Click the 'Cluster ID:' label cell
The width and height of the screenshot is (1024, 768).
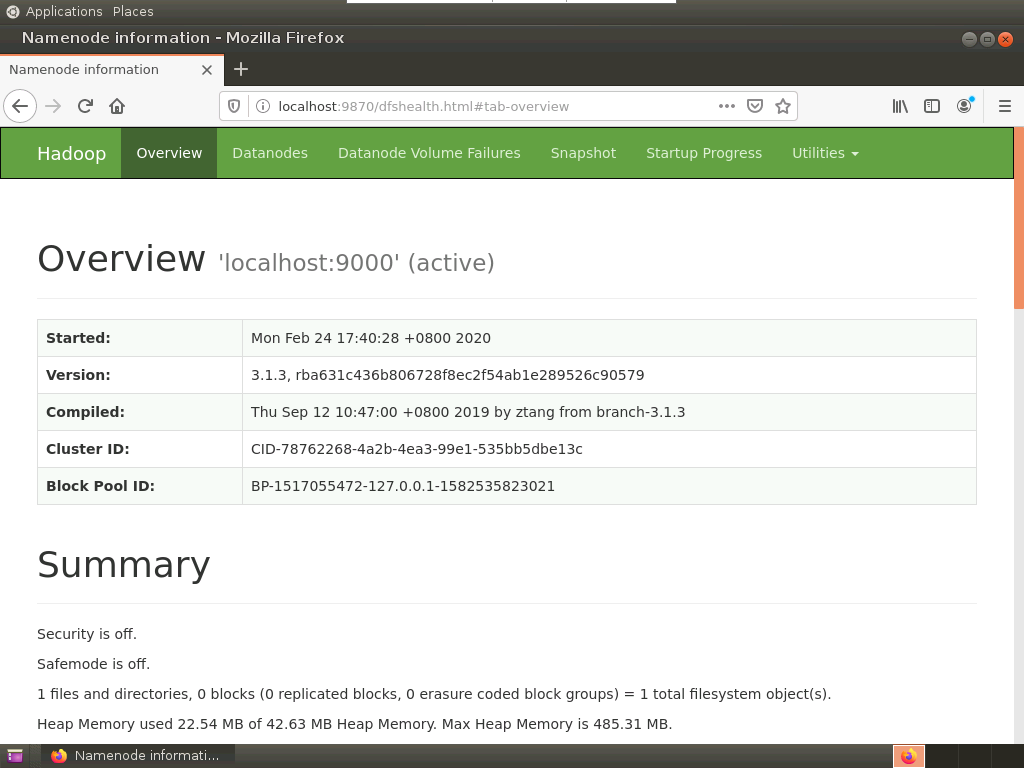(x=140, y=449)
